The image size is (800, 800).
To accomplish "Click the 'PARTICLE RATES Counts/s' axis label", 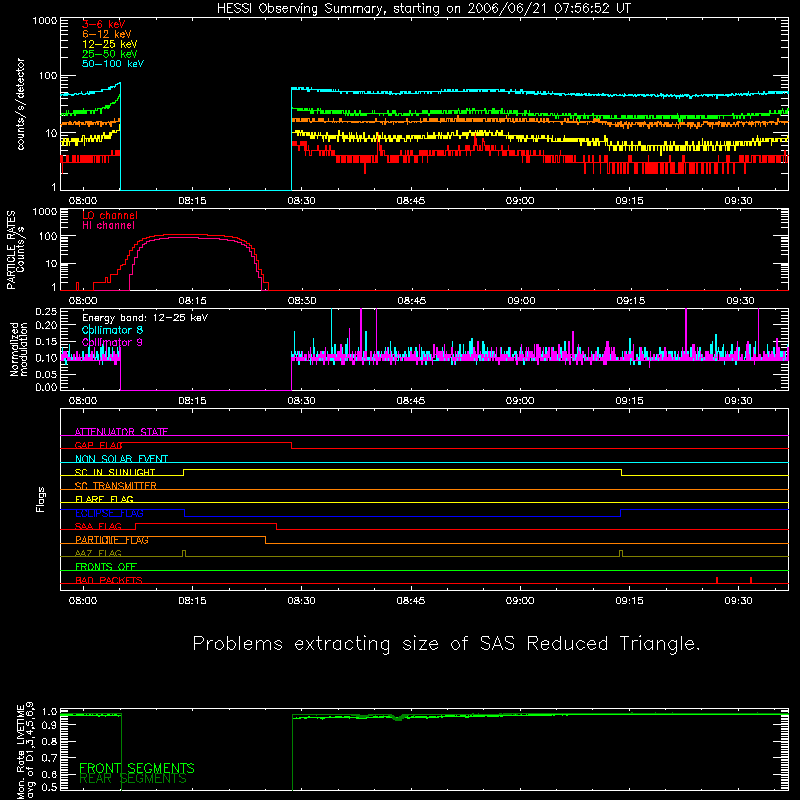I will (15, 250).
